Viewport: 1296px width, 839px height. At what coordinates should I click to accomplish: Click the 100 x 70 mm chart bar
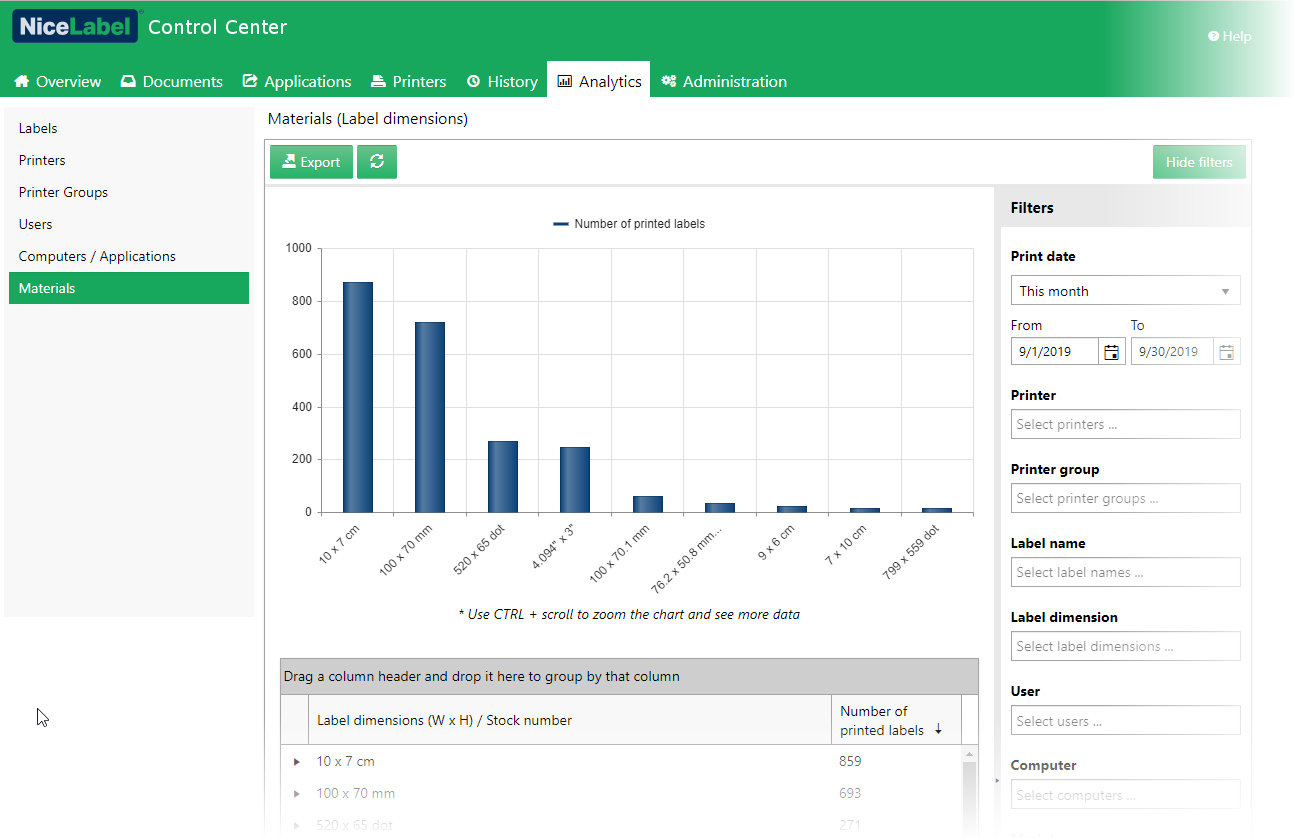point(430,417)
